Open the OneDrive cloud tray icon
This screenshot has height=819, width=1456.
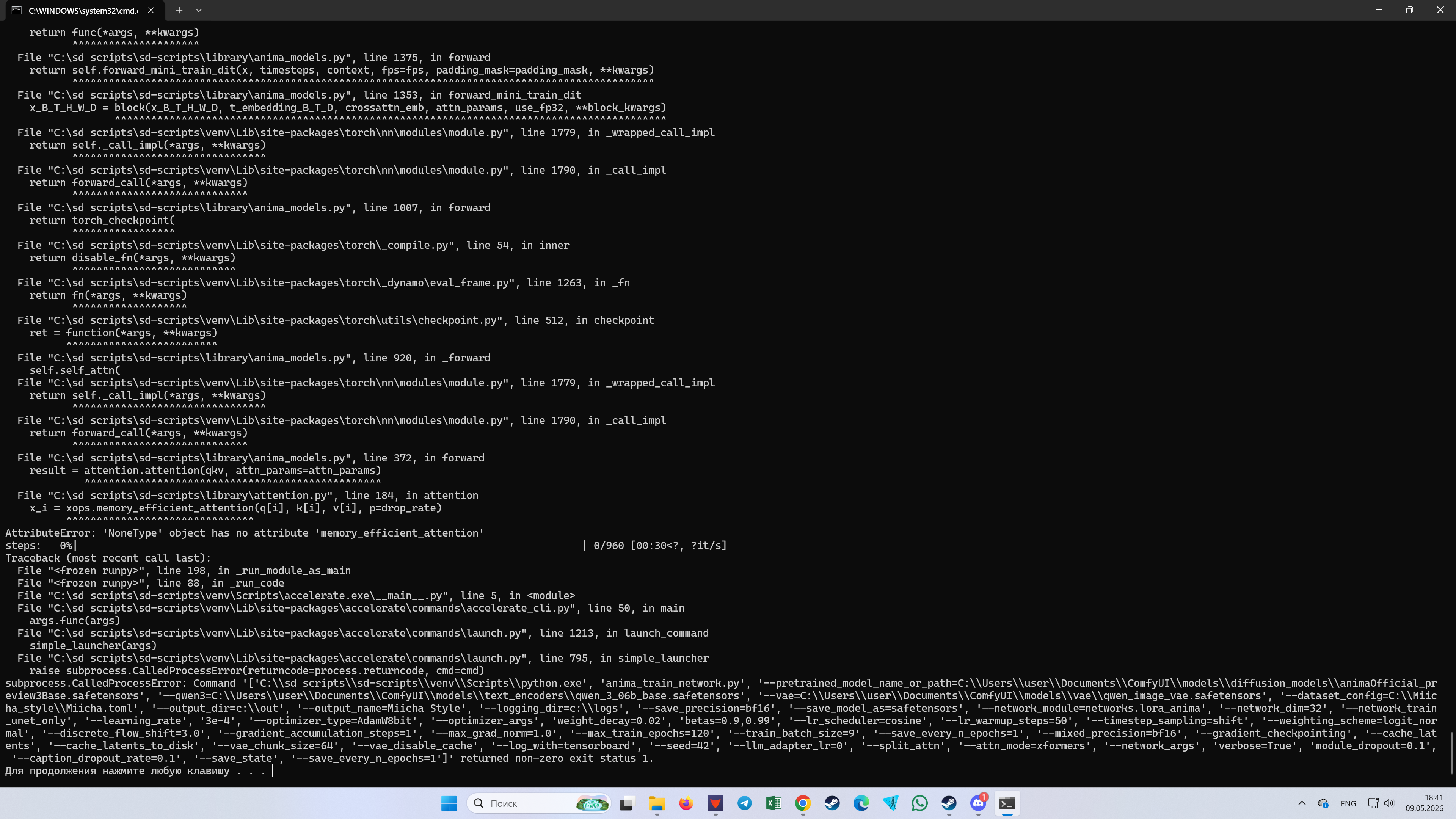[1323, 803]
